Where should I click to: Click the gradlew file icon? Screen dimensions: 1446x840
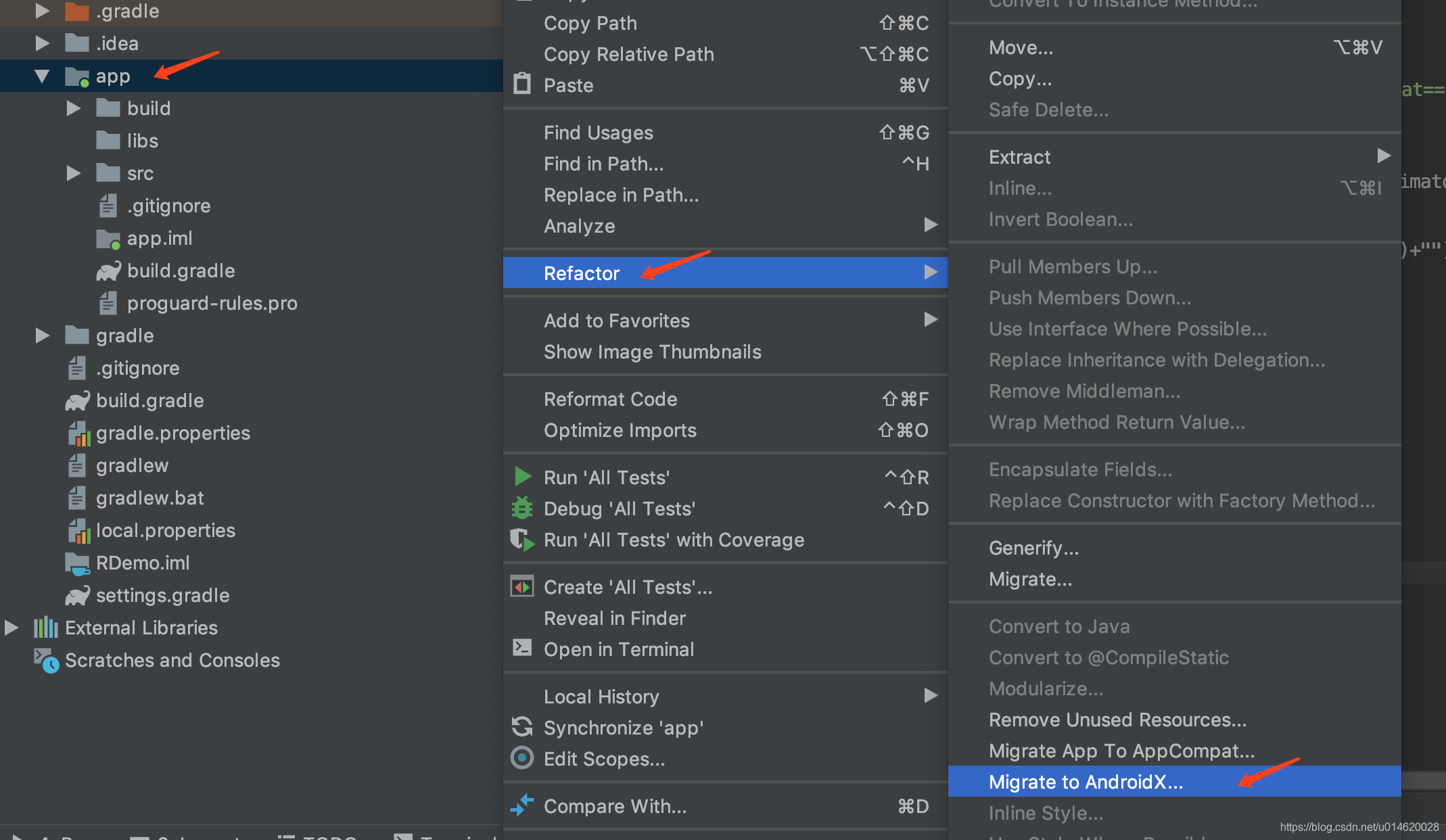pyautogui.click(x=76, y=465)
